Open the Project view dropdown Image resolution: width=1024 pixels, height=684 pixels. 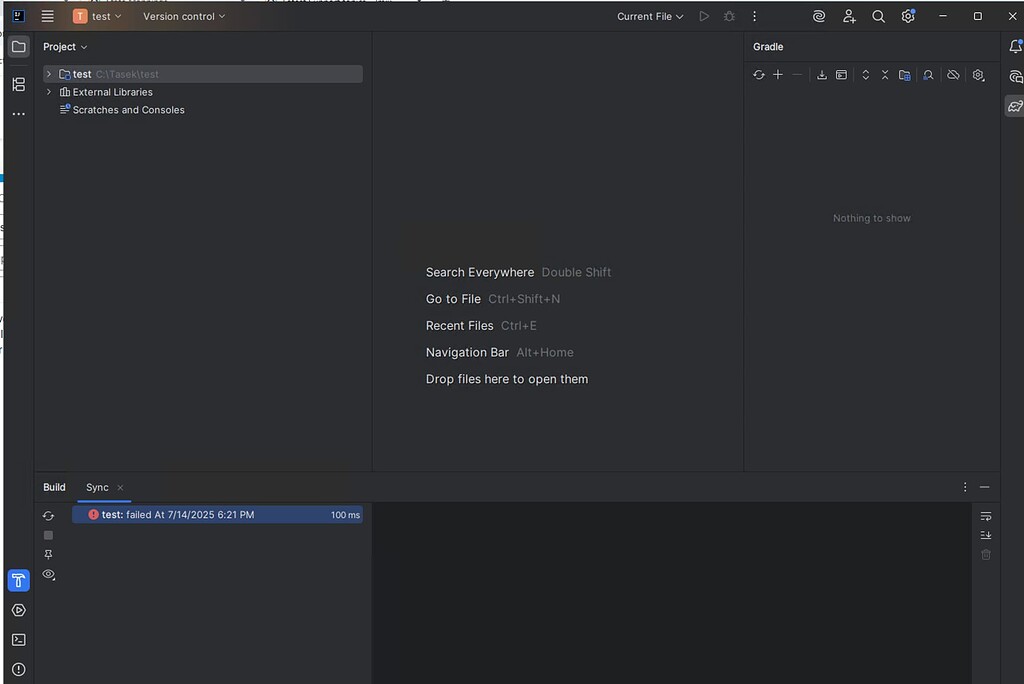(65, 47)
